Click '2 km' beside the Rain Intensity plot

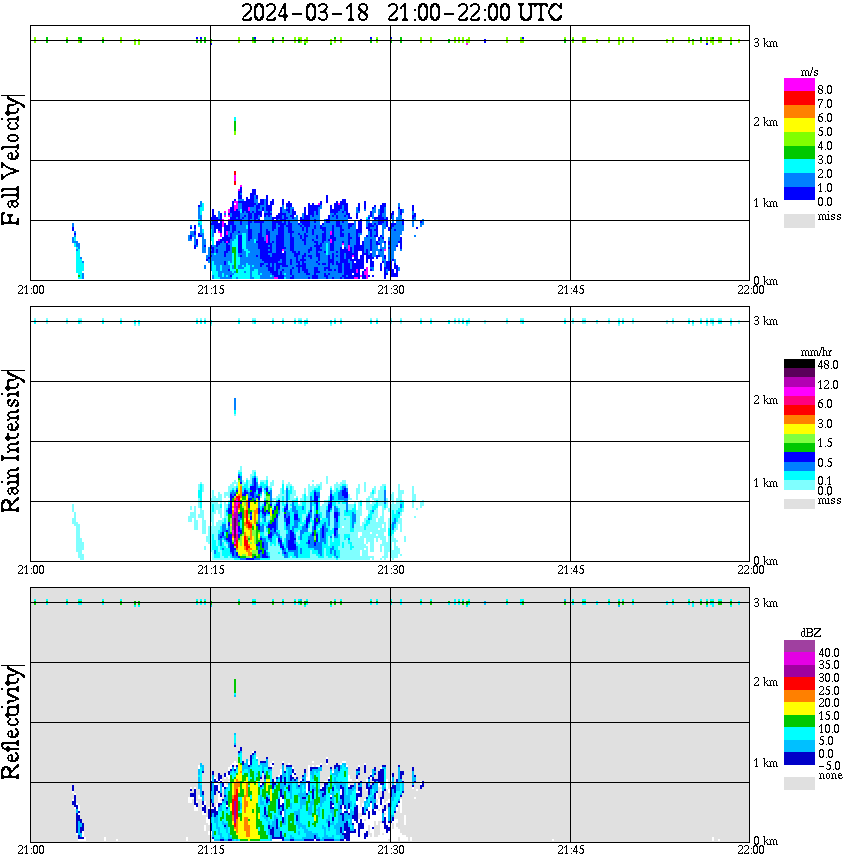point(765,400)
